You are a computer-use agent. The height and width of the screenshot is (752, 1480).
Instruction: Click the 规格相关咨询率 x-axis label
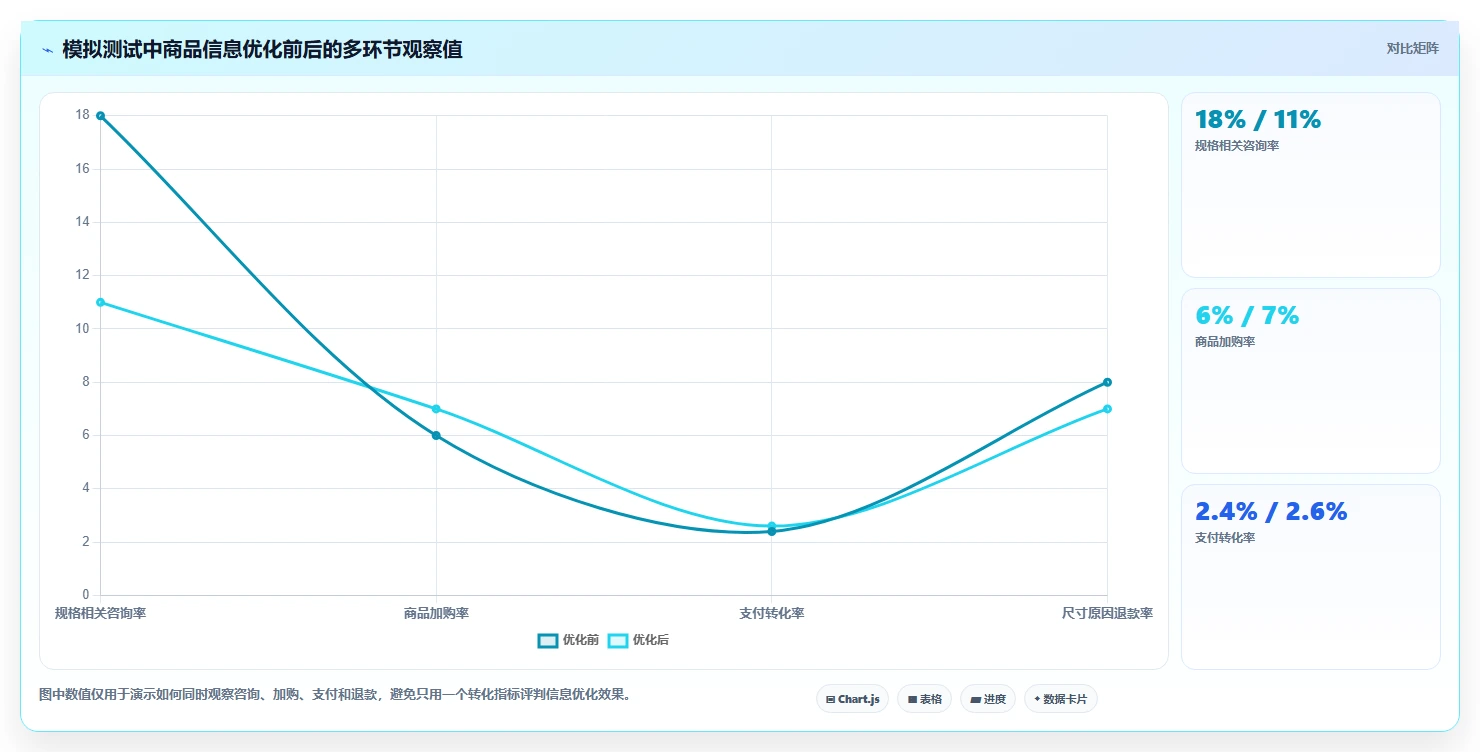pyautogui.click(x=100, y=613)
